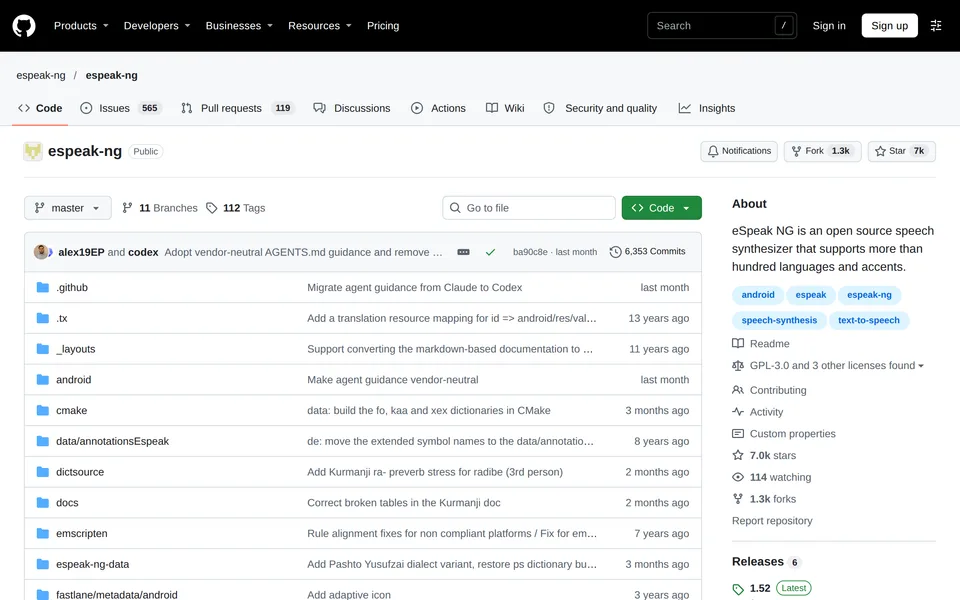Expand commit message with ellipsis button

point(463,252)
